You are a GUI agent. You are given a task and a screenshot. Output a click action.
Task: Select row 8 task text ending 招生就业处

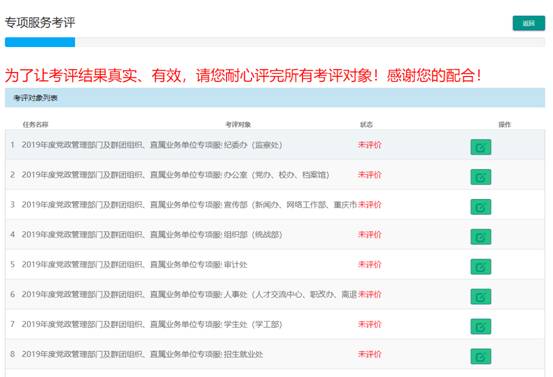click(x=142, y=354)
